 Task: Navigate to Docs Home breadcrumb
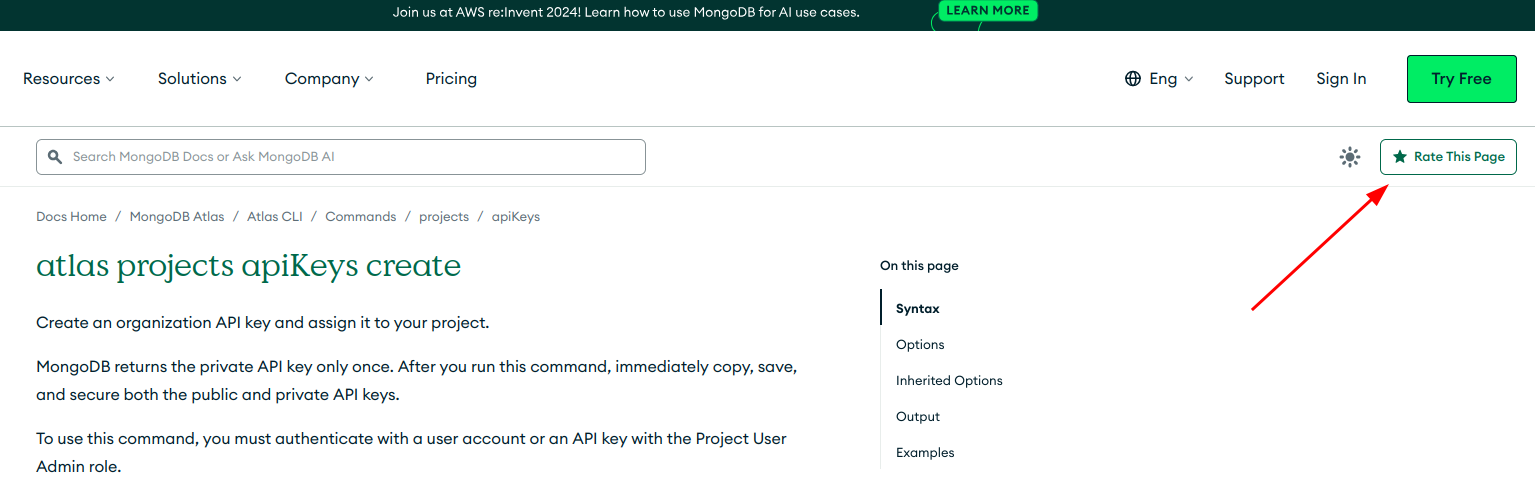click(x=71, y=217)
